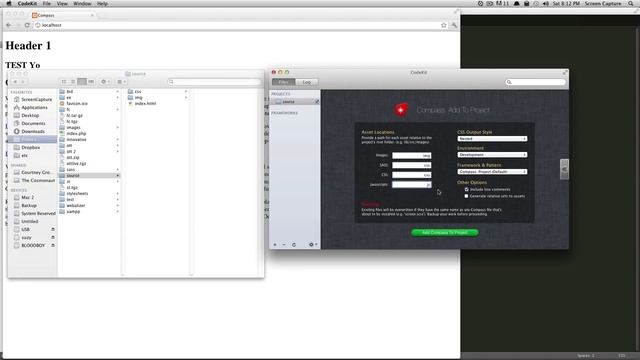Open the CSS Output Style dropdown

coord(492,139)
